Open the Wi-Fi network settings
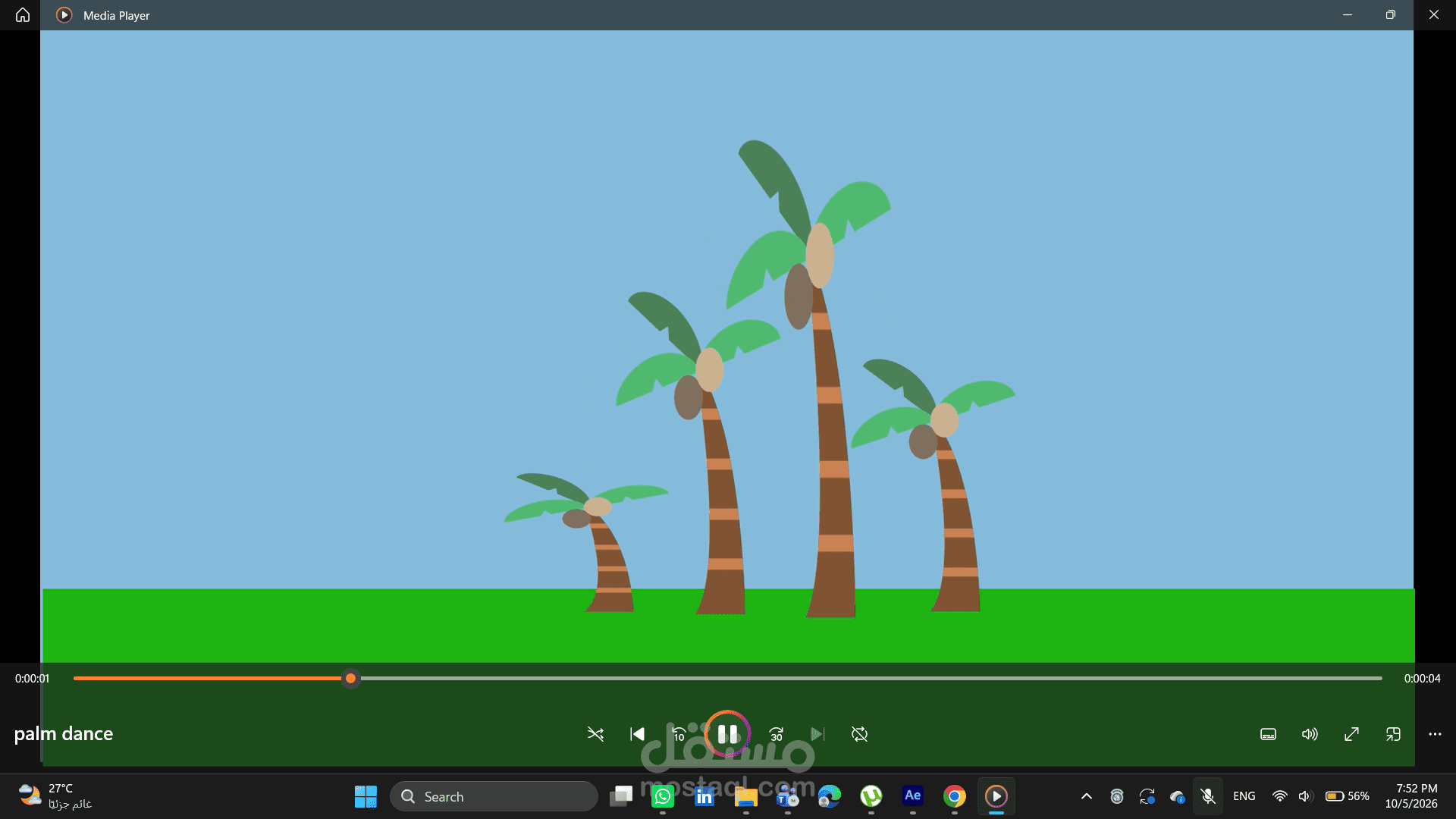Viewport: 1456px width, 819px height. [1280, 796]
